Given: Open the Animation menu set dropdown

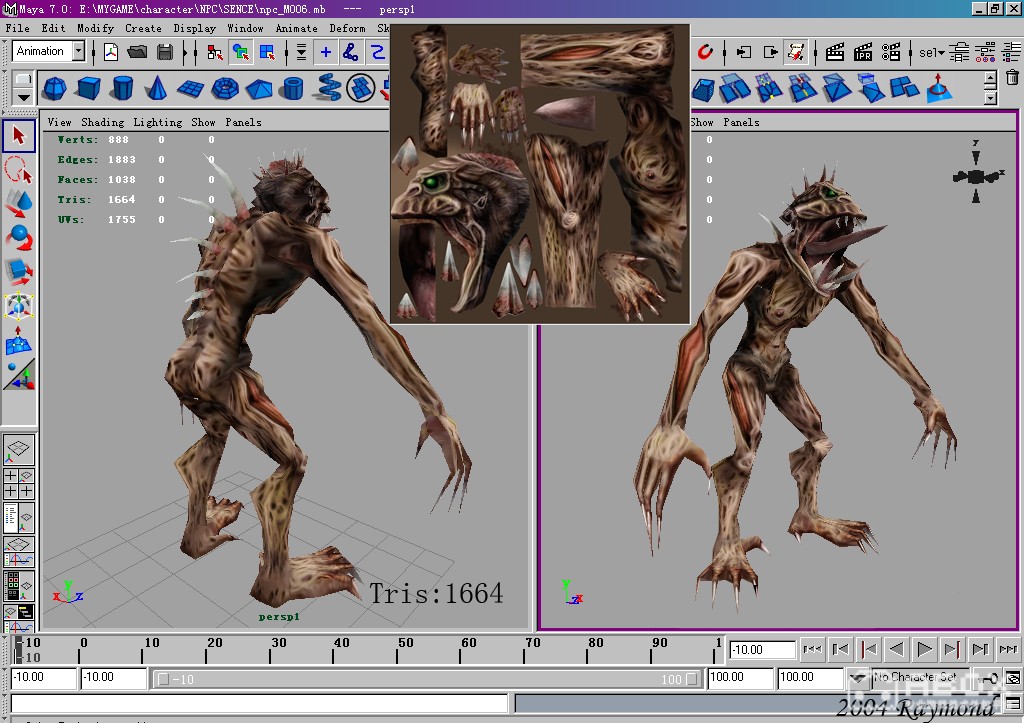Looking at the screenshot, I should [78, 52].
